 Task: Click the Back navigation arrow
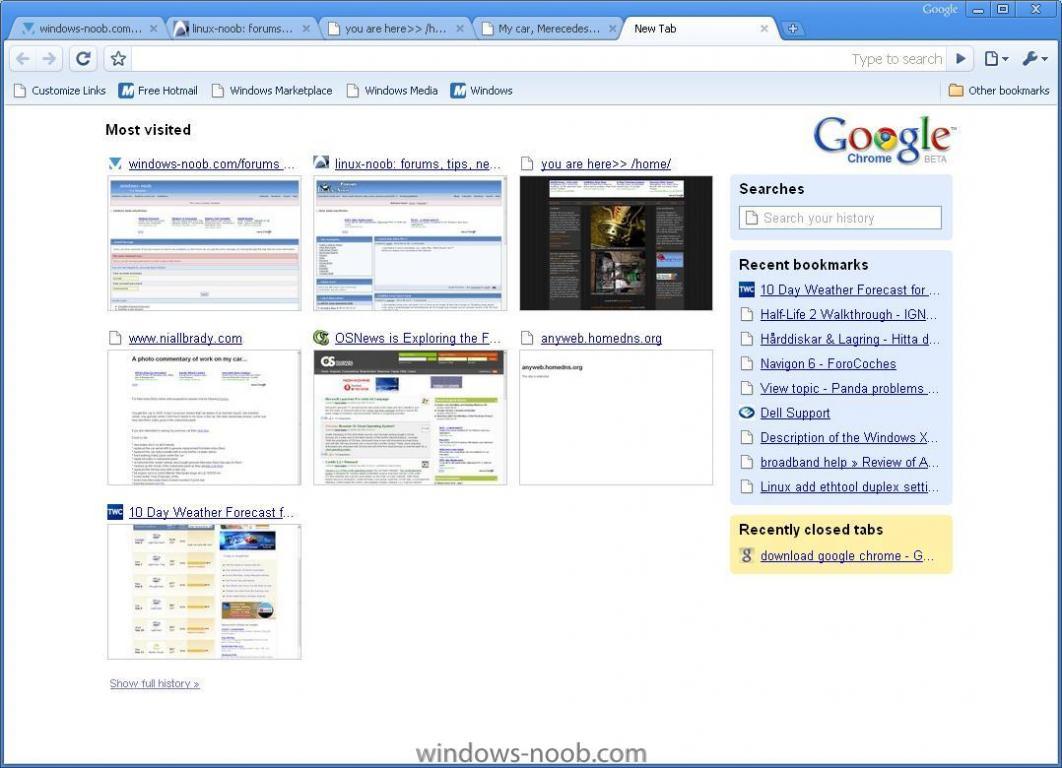point(23,59)
